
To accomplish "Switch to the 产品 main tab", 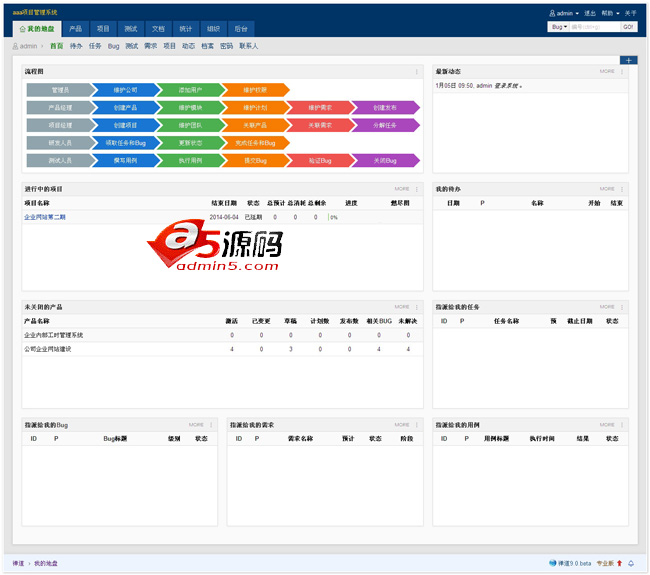I will point(75,29).
